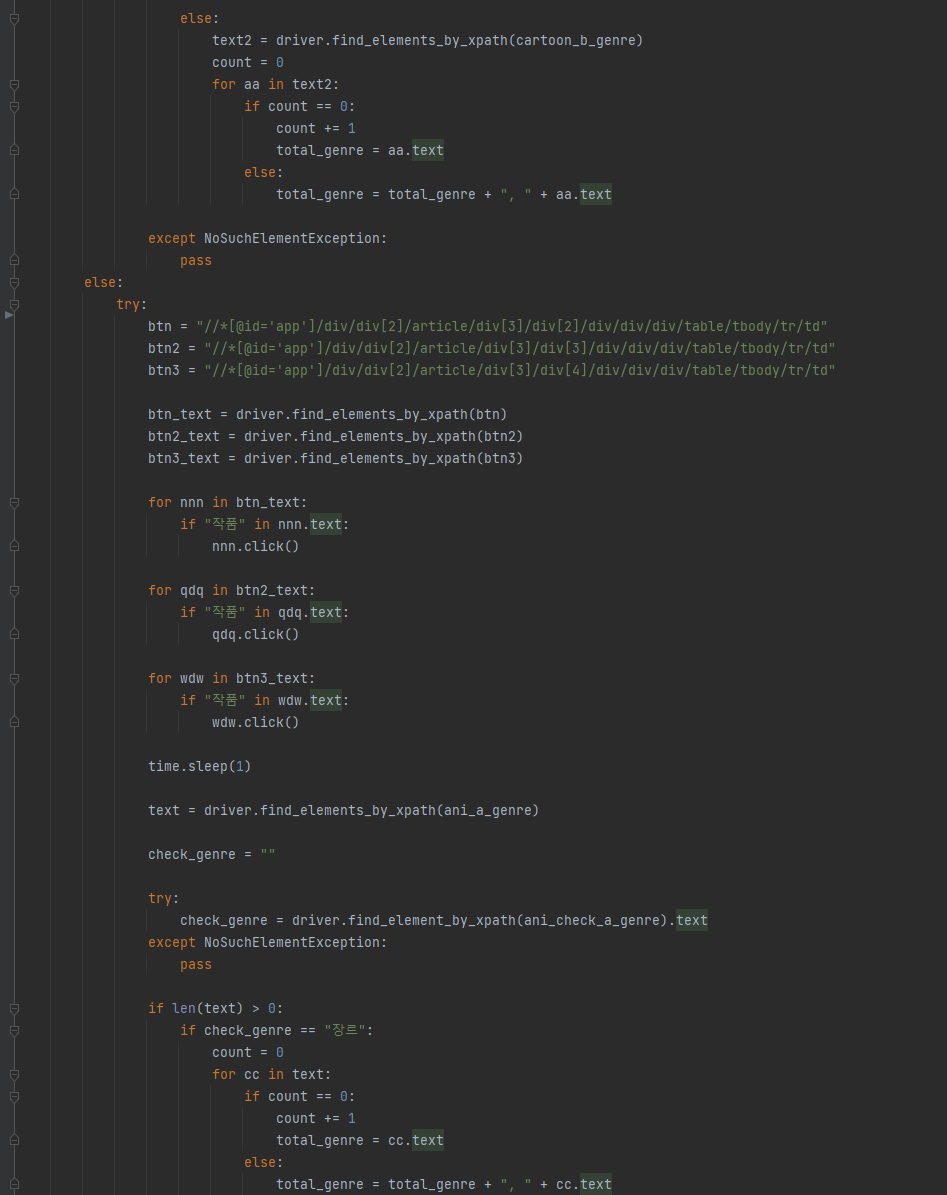The height and width of the screenshot is (1195, 947).
Task: Click the line 'if "작품" in nnn.text:'
Action: coord(264,524)
